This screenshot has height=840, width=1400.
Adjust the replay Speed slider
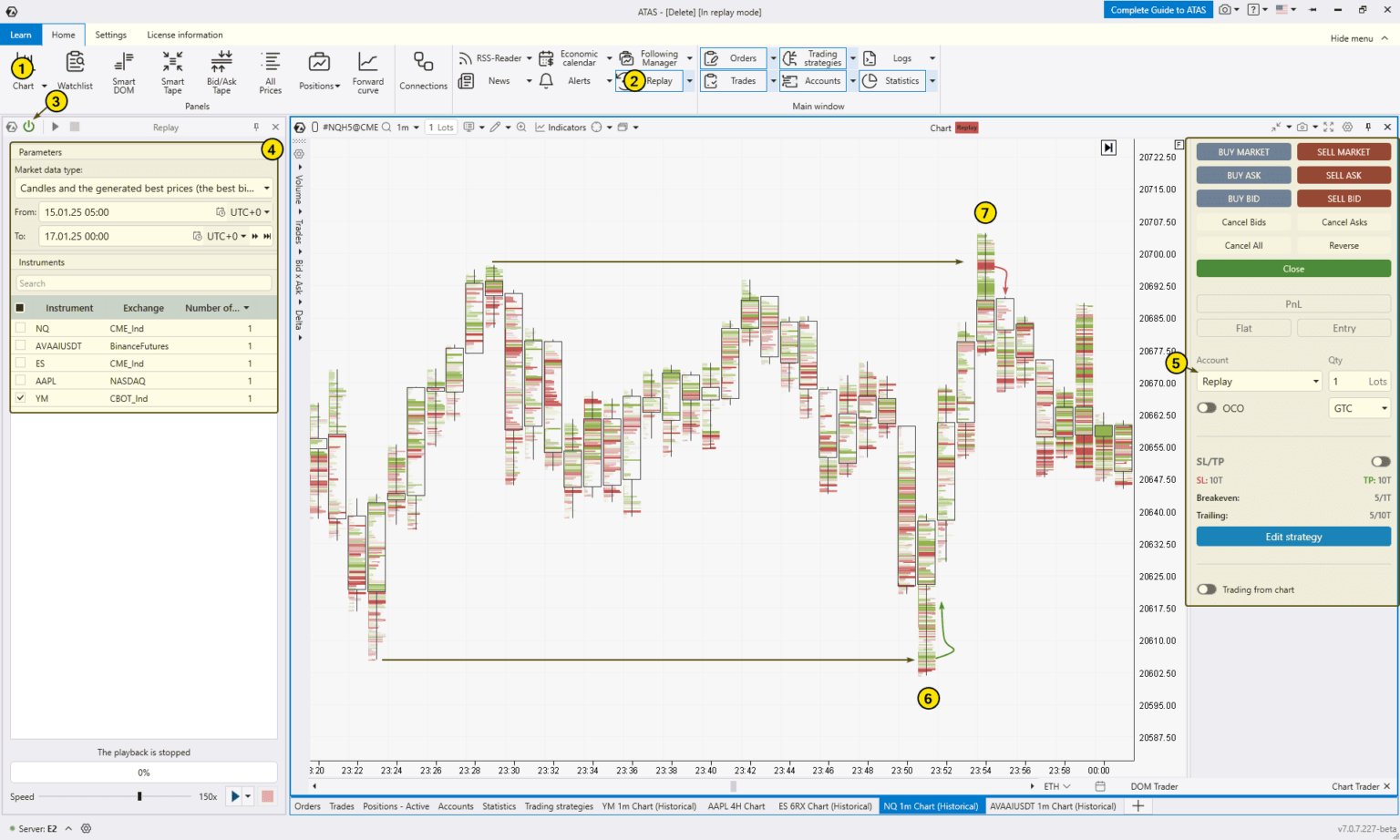click(139, 795)
